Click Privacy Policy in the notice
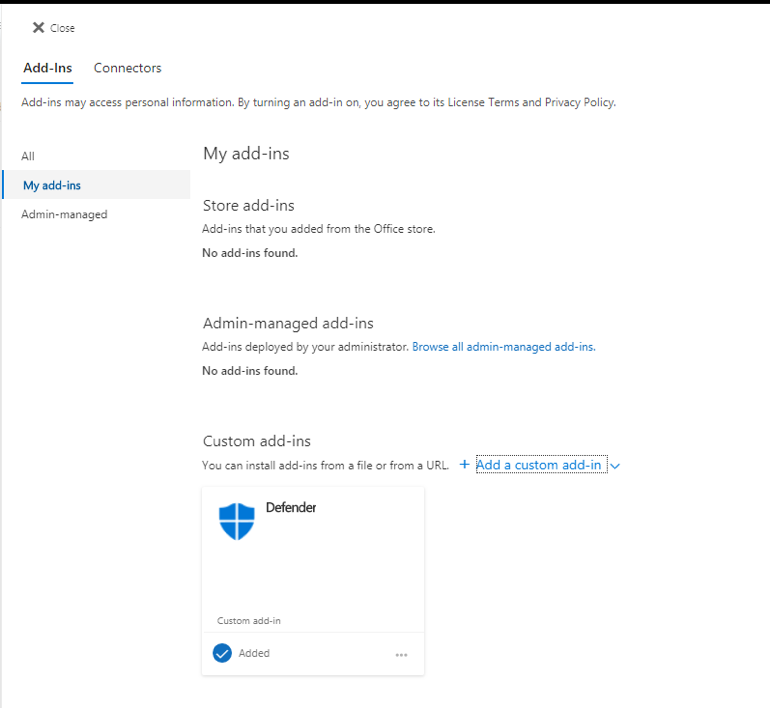The height and width of the screenshot is (708, 770). (x=579, y=102)
